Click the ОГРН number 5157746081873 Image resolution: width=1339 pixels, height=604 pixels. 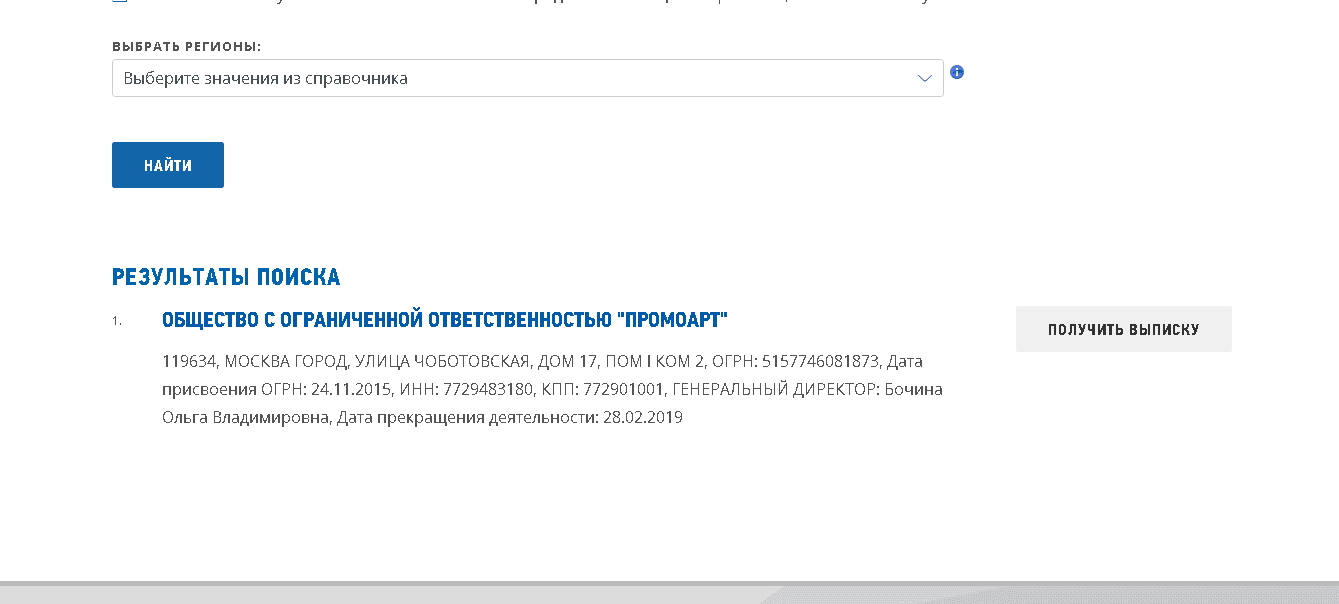click(821, 361)
